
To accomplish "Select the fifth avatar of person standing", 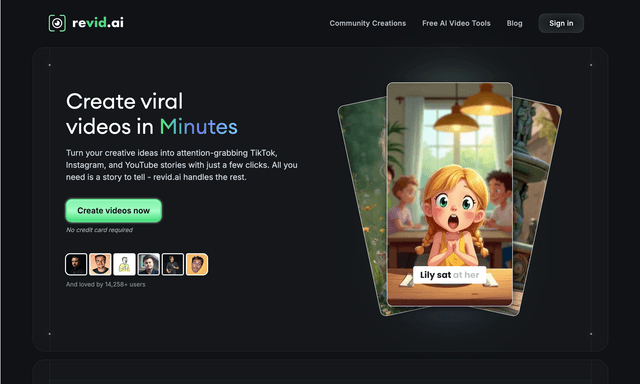I will [x=172, y=264].
